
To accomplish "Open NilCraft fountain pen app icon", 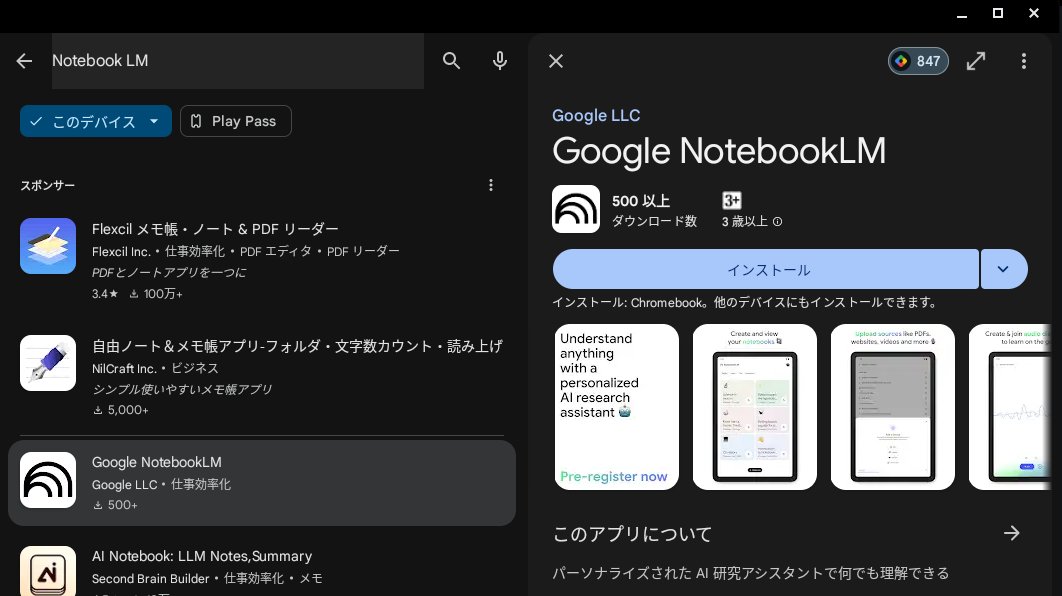I will 48,363.
